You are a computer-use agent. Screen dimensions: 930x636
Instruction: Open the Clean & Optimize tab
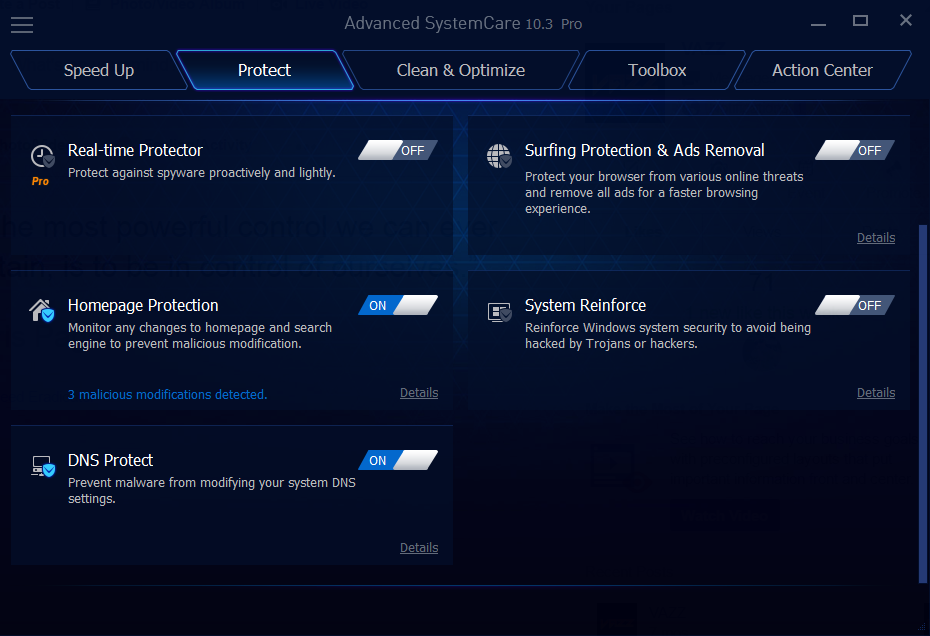point(461,70)
